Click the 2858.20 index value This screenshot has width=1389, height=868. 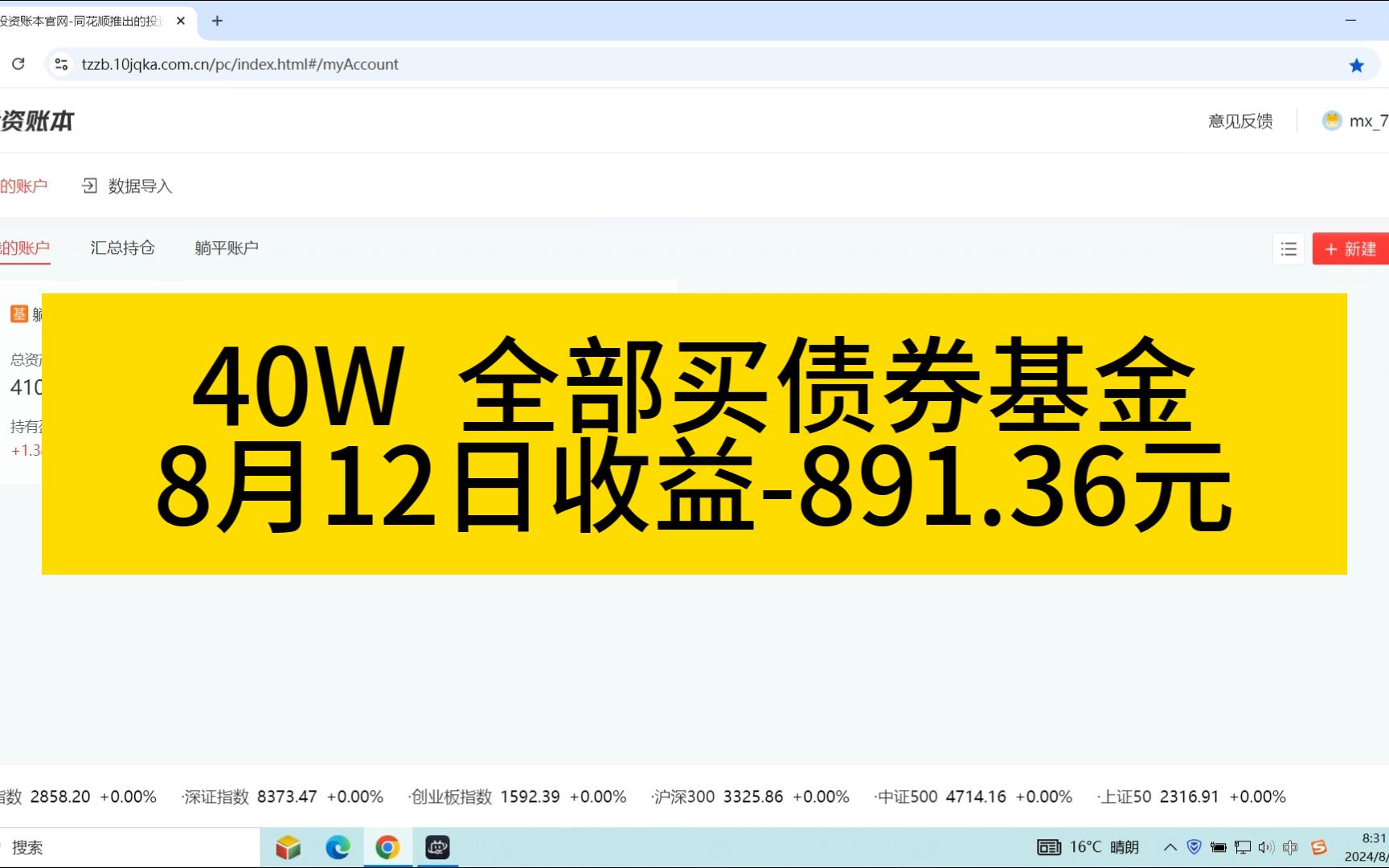(60, 796)
